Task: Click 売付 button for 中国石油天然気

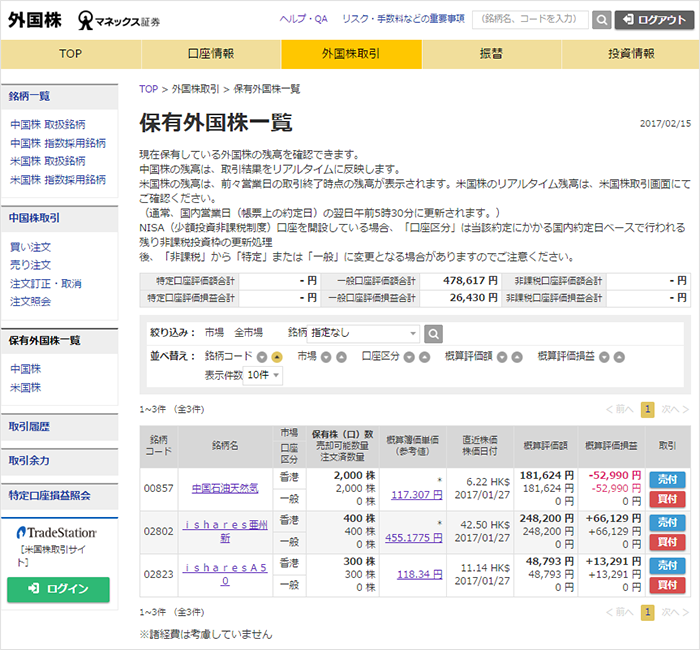Action: tap(666, 479)
